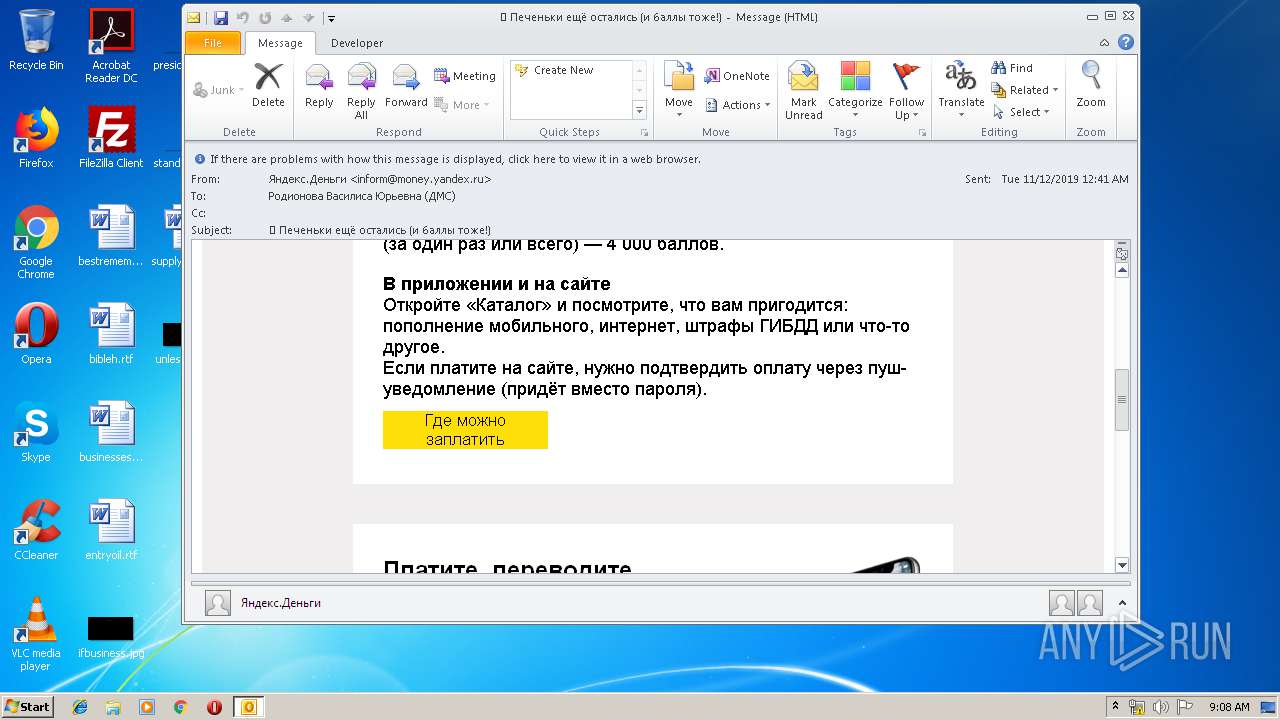Image resolution: width=1280 pixels, height=720 pixels.
Task: Expand the People Pane chevron
Action: tap(1122, 603)
